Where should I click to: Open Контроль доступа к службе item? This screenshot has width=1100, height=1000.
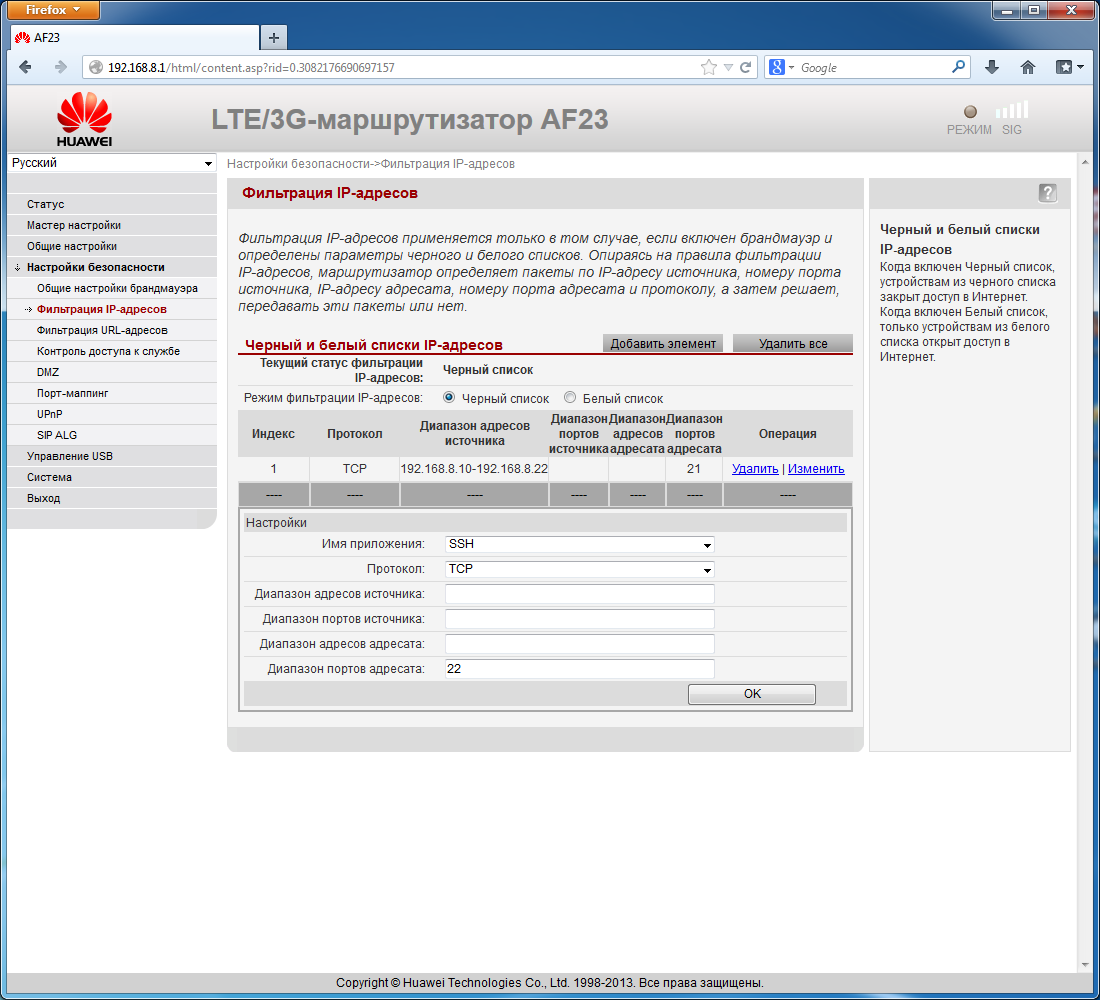point(109,352)
